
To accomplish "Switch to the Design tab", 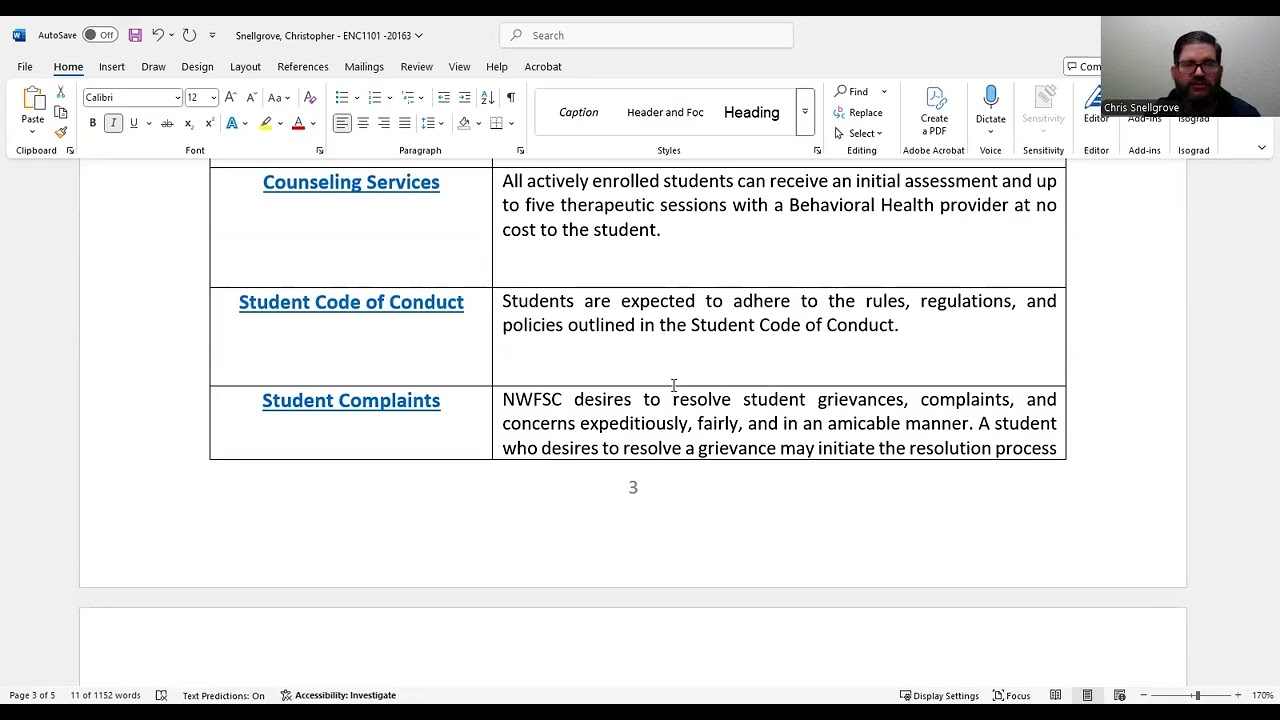I will (197, 66).
